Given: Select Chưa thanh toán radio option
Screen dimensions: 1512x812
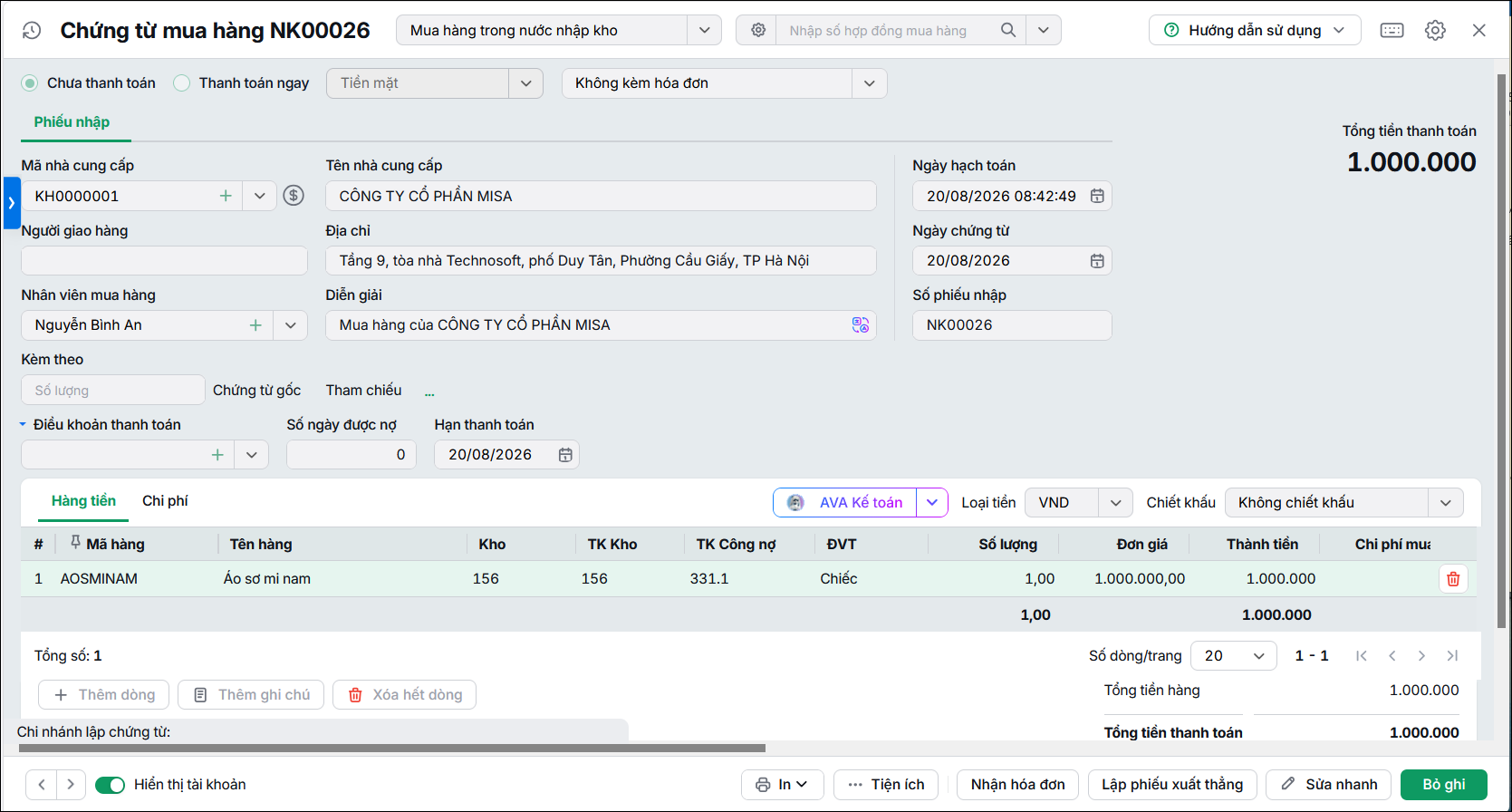Looking at the screenshot, I should coord(30,83).
